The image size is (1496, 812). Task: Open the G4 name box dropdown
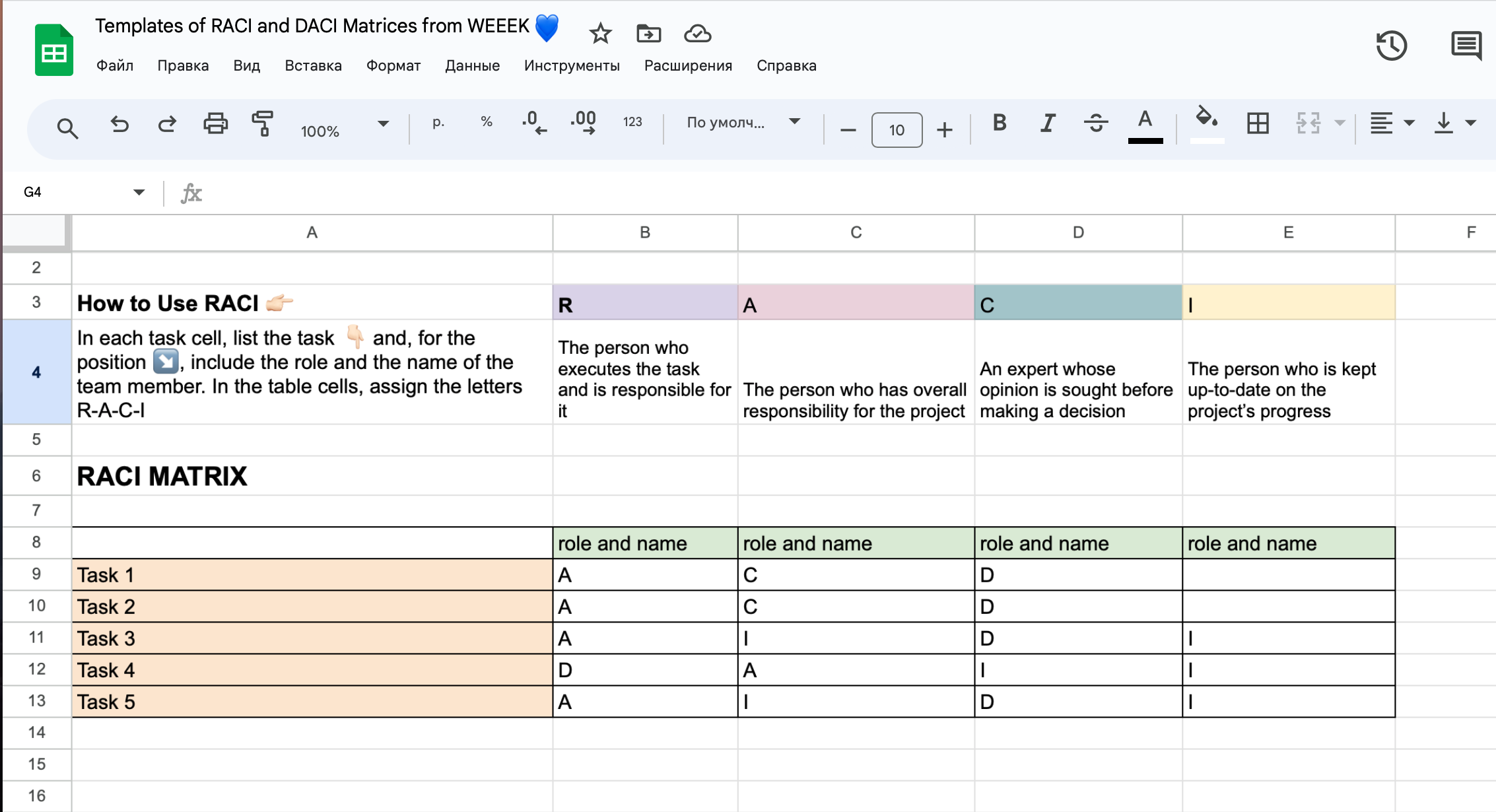(x=139, y=192)
